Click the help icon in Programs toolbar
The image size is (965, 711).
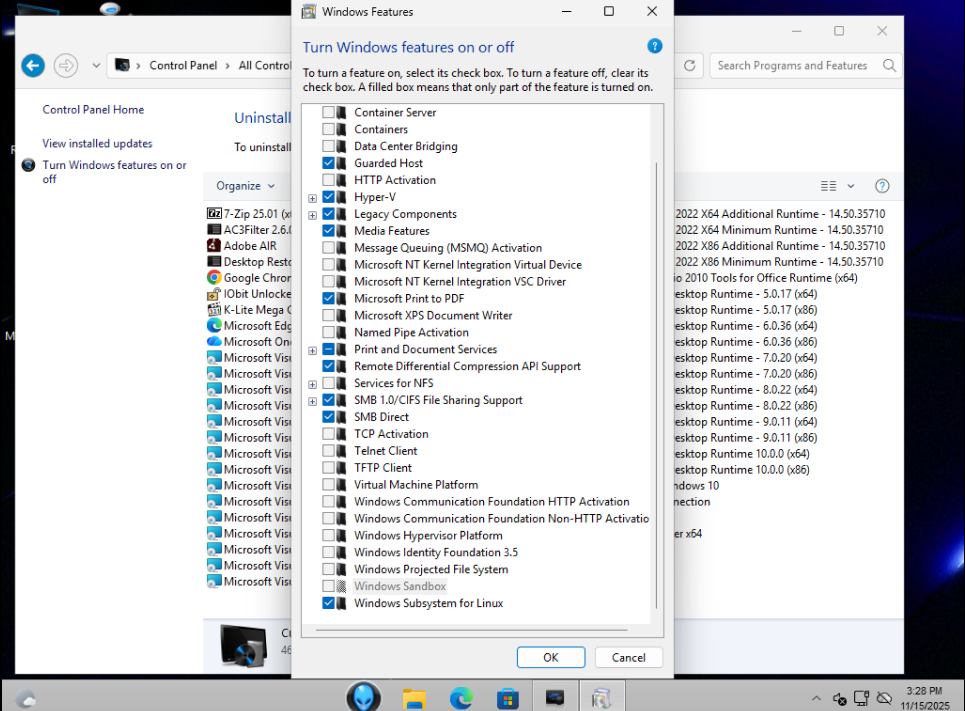coord(882,186)
